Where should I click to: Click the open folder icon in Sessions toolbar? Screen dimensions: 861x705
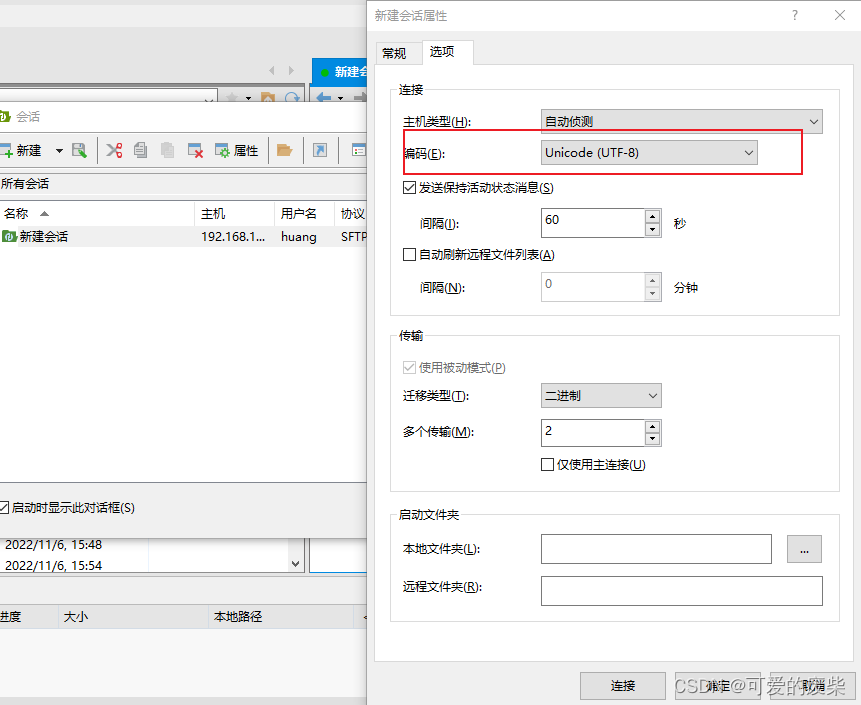[x=284, y=150]
